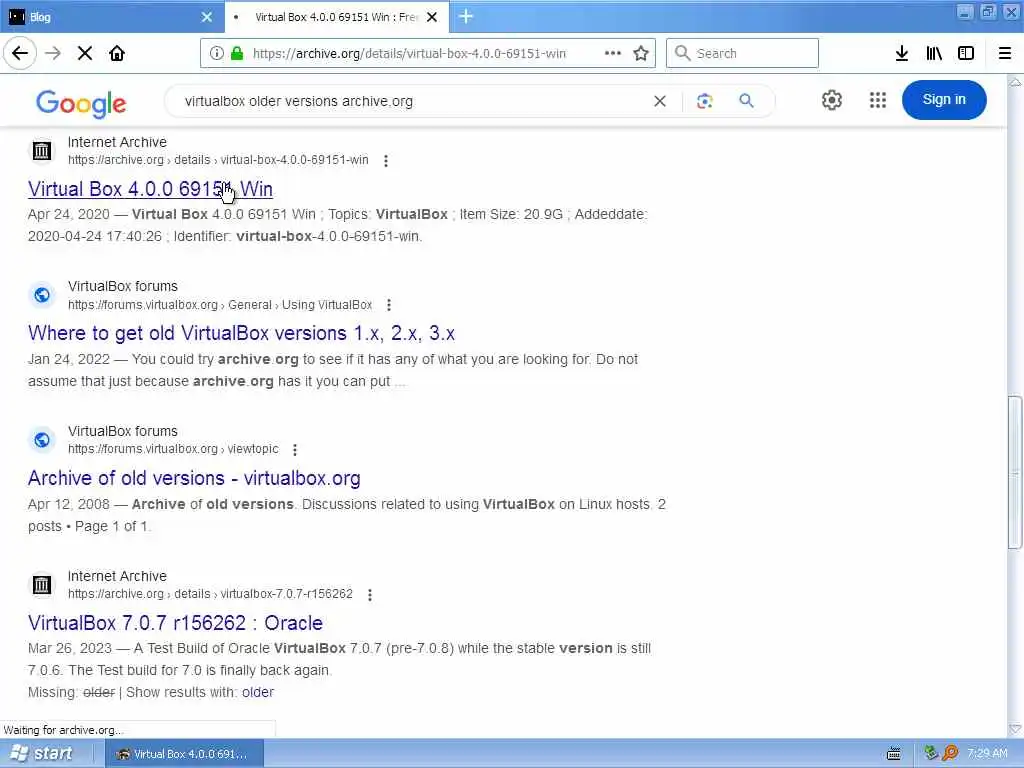
Task: Open the Library bookshelf icon
Action: tap(934, 54)
